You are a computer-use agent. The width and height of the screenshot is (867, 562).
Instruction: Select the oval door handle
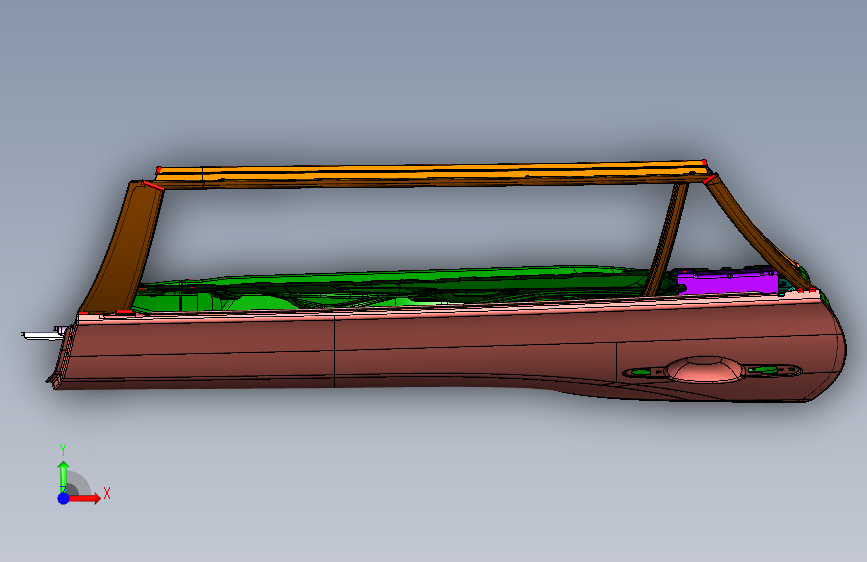(703, 370)
